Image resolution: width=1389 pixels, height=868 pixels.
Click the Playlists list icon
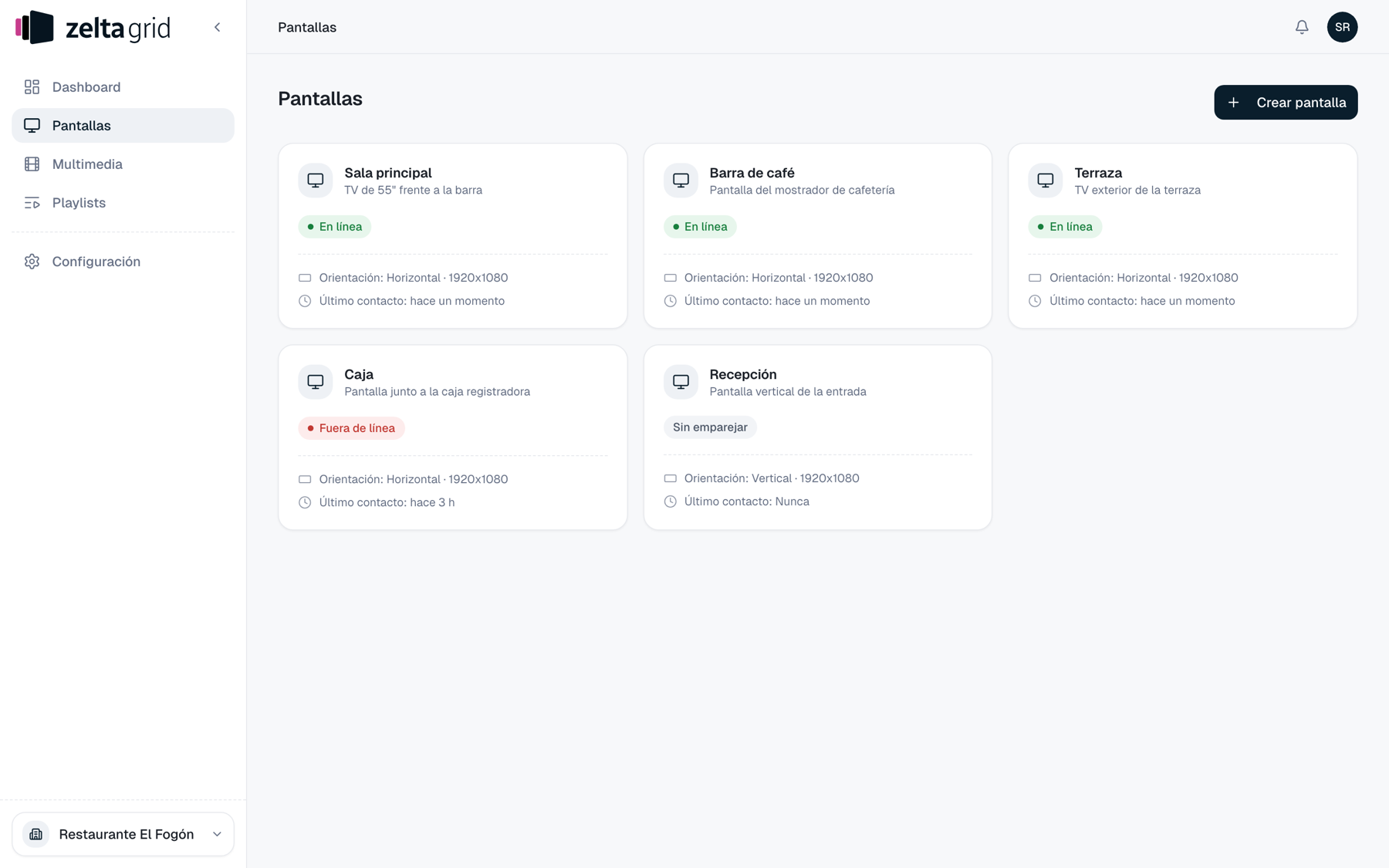(32, 203)
